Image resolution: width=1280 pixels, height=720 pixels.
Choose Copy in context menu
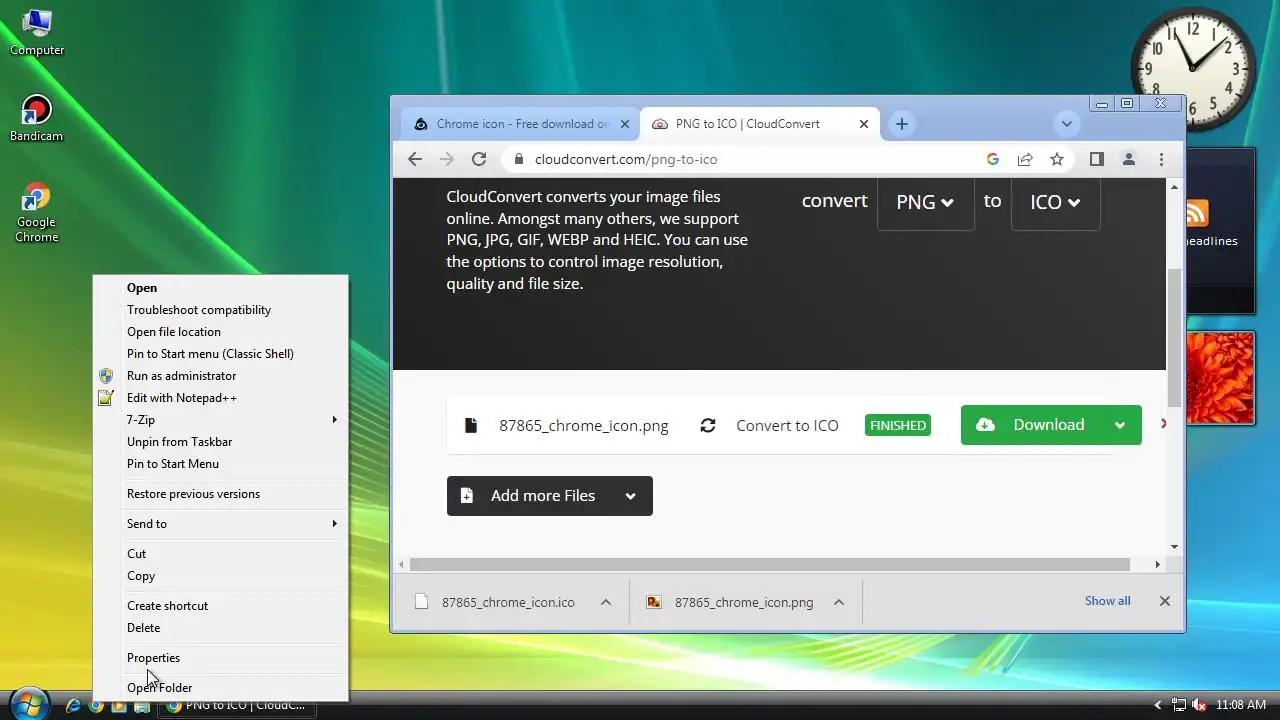click(220, 576)
